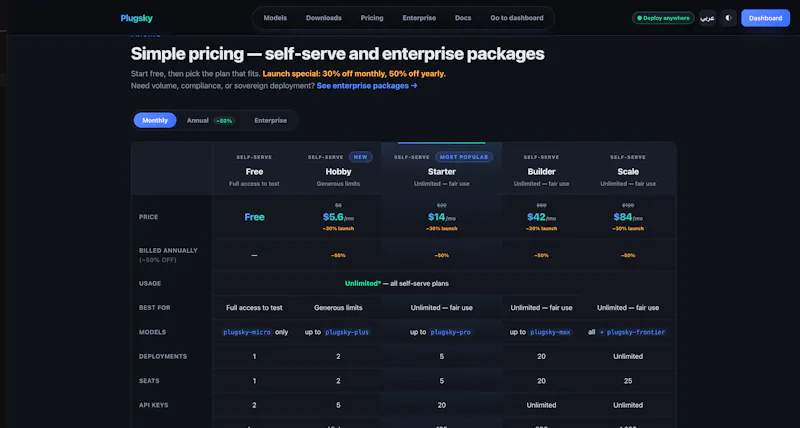
Task: Click Scale's Unlimited deployments cell
Action: (628, 357)
